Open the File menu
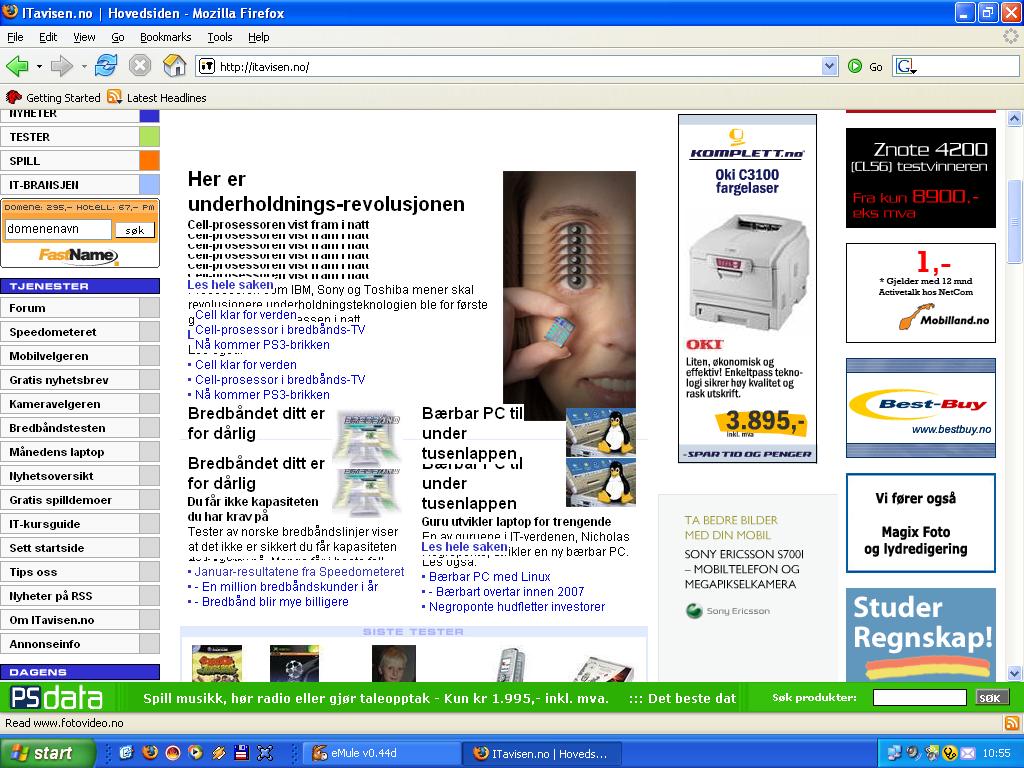Screen dimensions: 1024x768 click(x=15, y=37)
